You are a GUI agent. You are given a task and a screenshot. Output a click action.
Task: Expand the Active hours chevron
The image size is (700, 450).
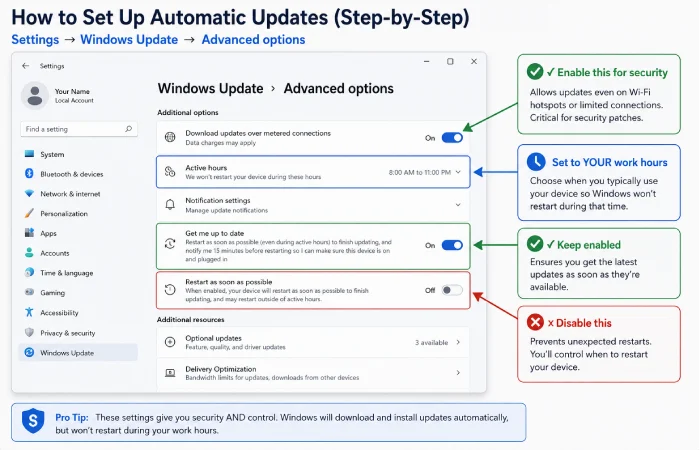(458, 172)
